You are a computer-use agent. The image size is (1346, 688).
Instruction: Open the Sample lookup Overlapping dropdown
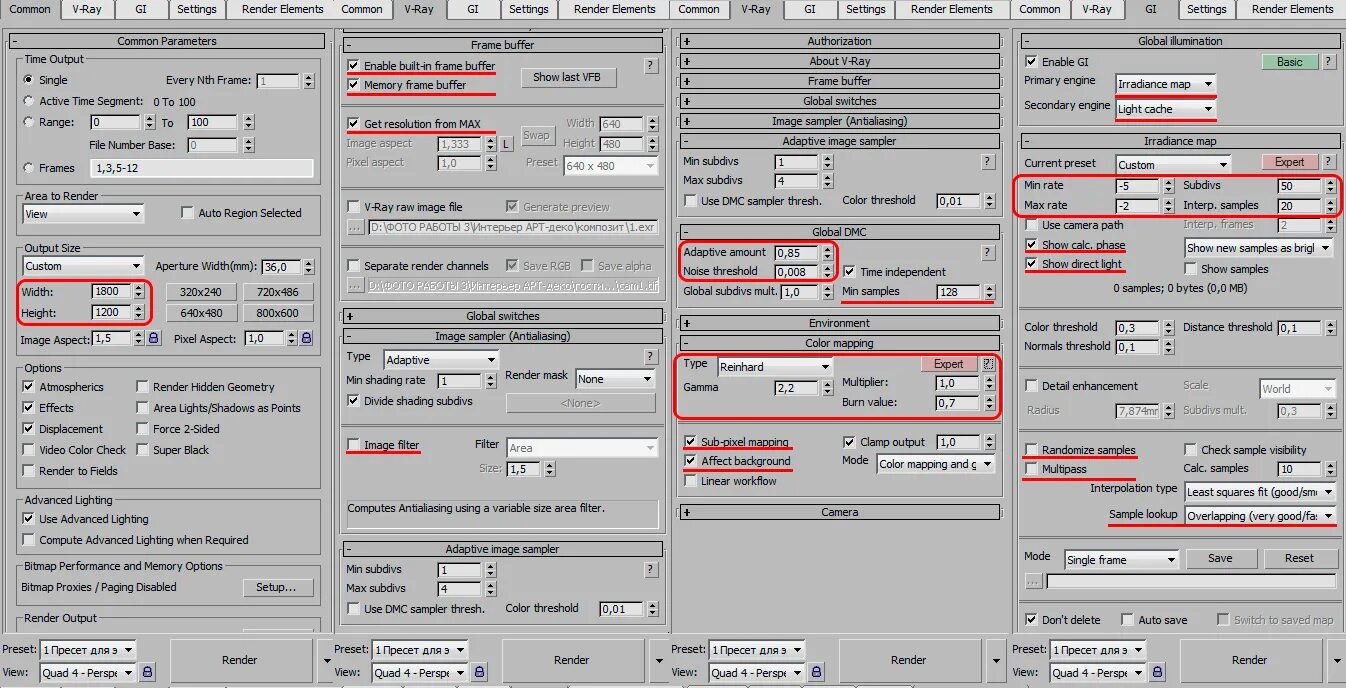pos(1260,516)
